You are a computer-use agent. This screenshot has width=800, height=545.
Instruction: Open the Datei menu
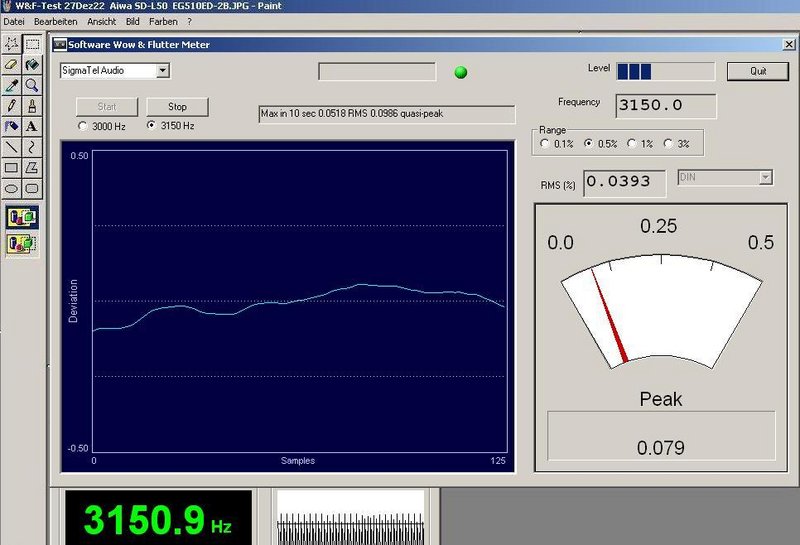point(14,21)
